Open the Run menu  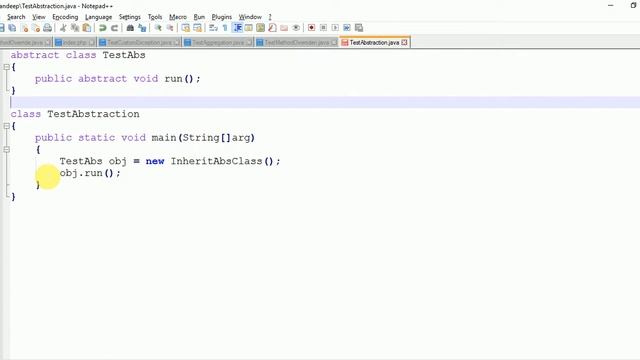[x=199, y=17]
